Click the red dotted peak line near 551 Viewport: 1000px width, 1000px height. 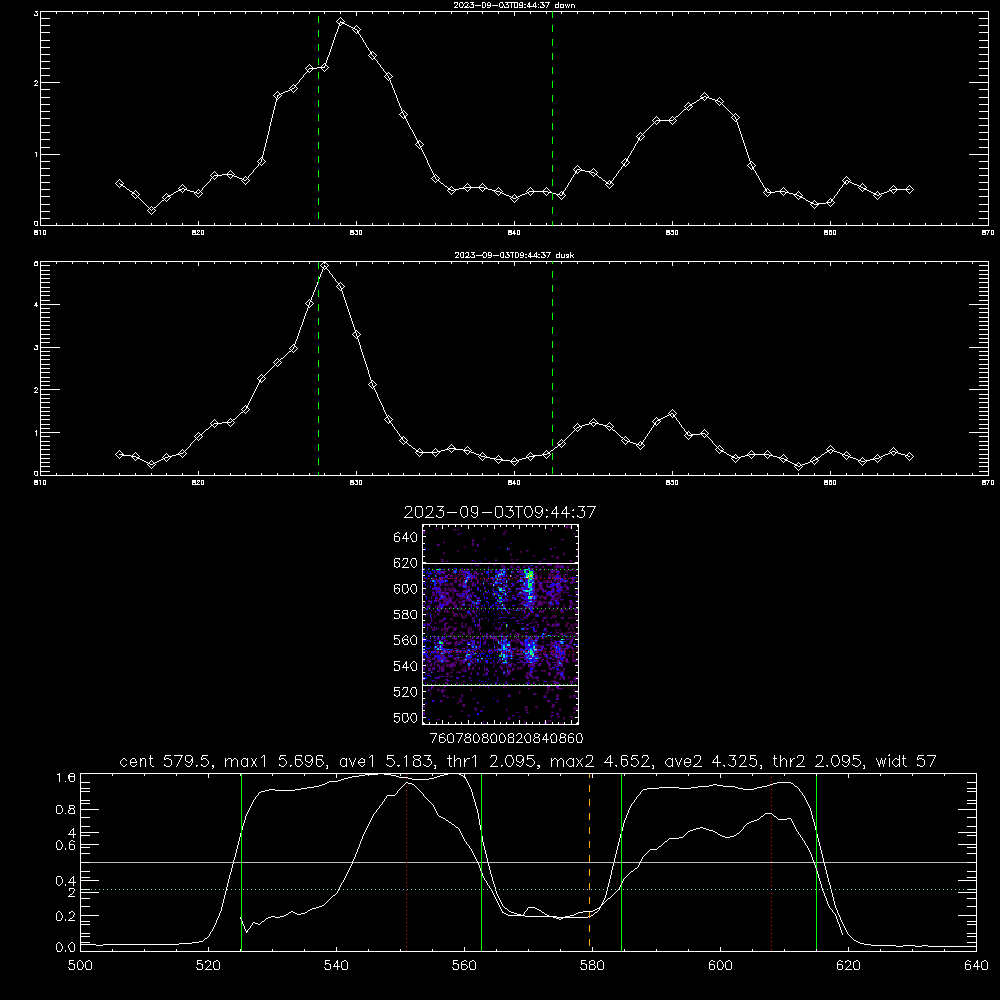[407, 861]
